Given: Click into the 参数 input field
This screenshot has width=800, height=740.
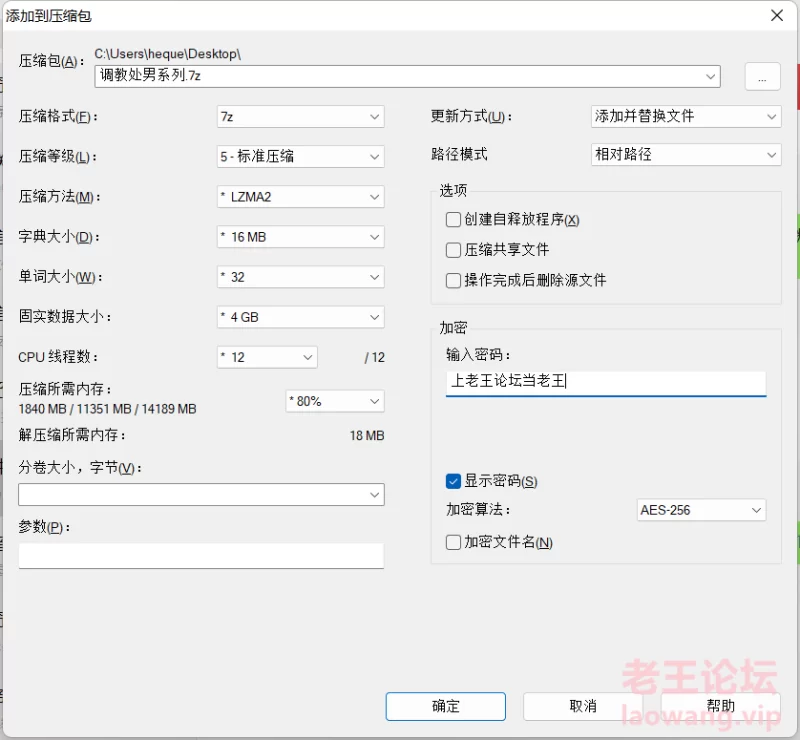Looking at the screenshot, I should click(200, 556).
